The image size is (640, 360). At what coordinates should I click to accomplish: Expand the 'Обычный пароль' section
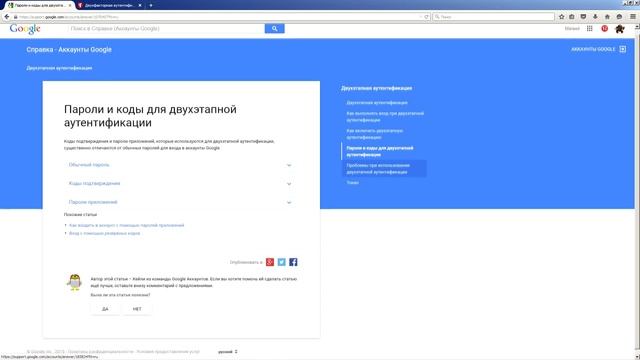[x=180, y=165]
